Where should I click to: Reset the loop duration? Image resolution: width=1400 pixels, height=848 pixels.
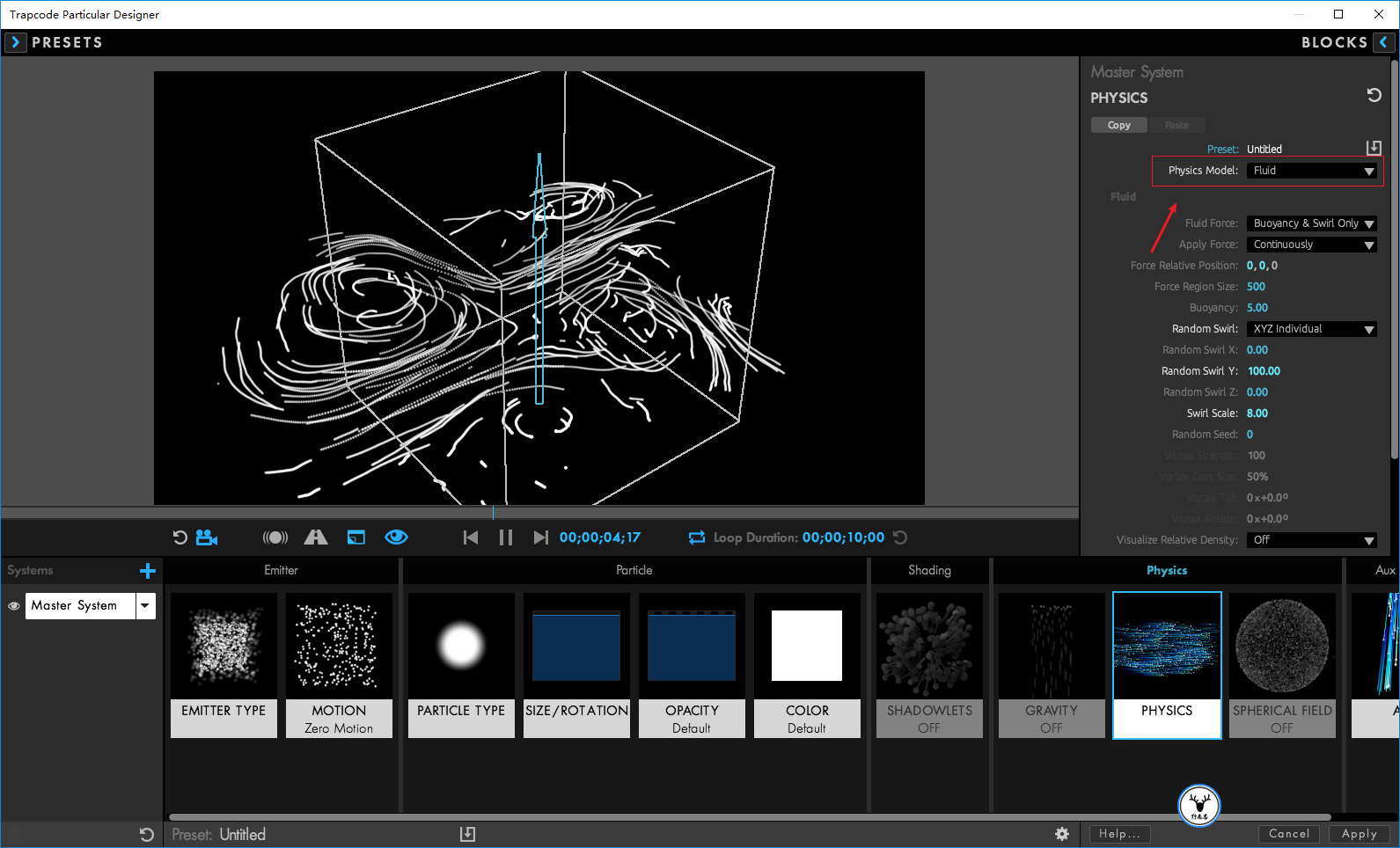point(900,537)
